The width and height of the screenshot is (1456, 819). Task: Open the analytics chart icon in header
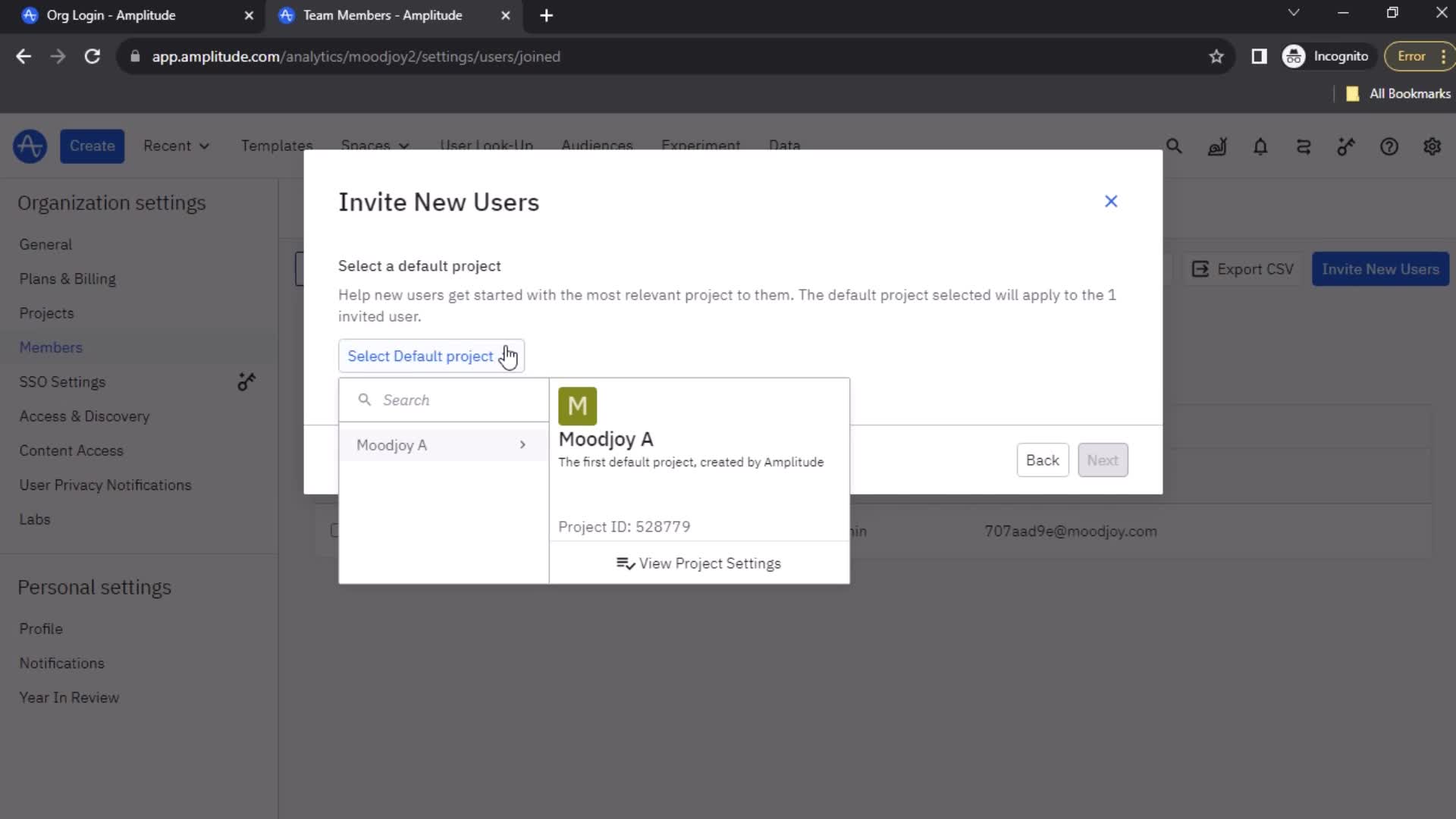[1217, 146]
